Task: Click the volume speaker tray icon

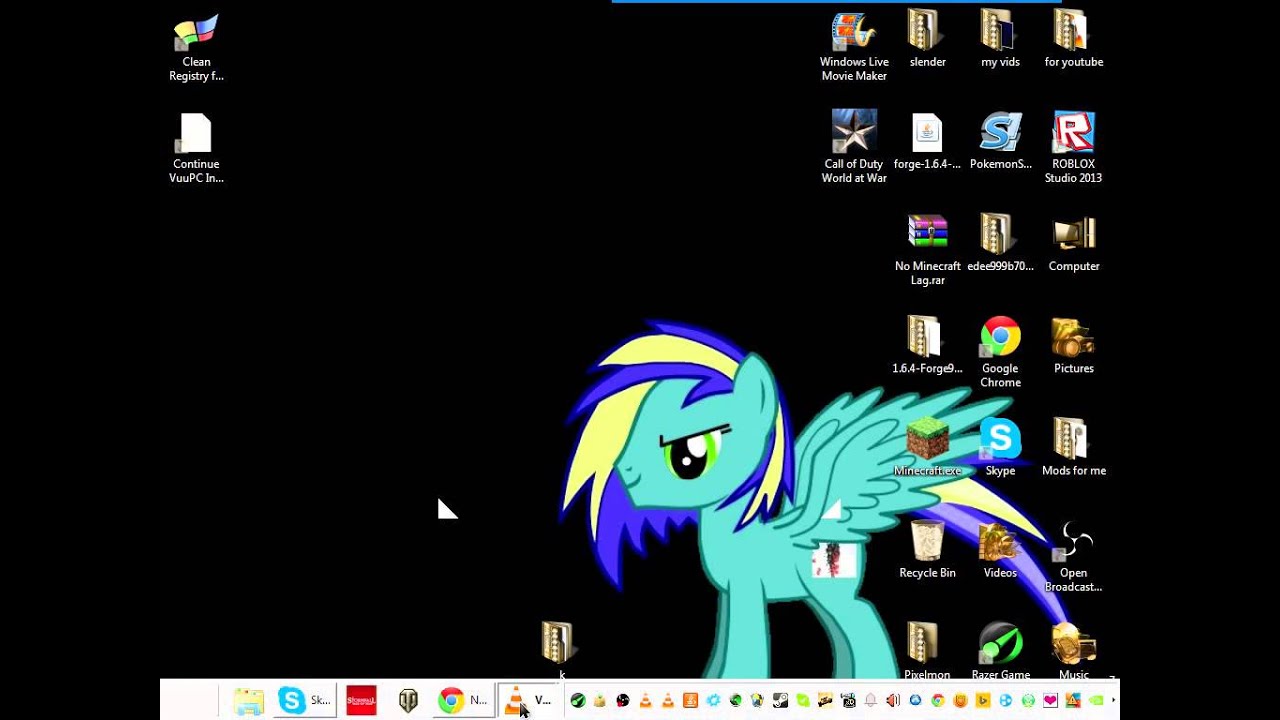Action: [893, 700]
